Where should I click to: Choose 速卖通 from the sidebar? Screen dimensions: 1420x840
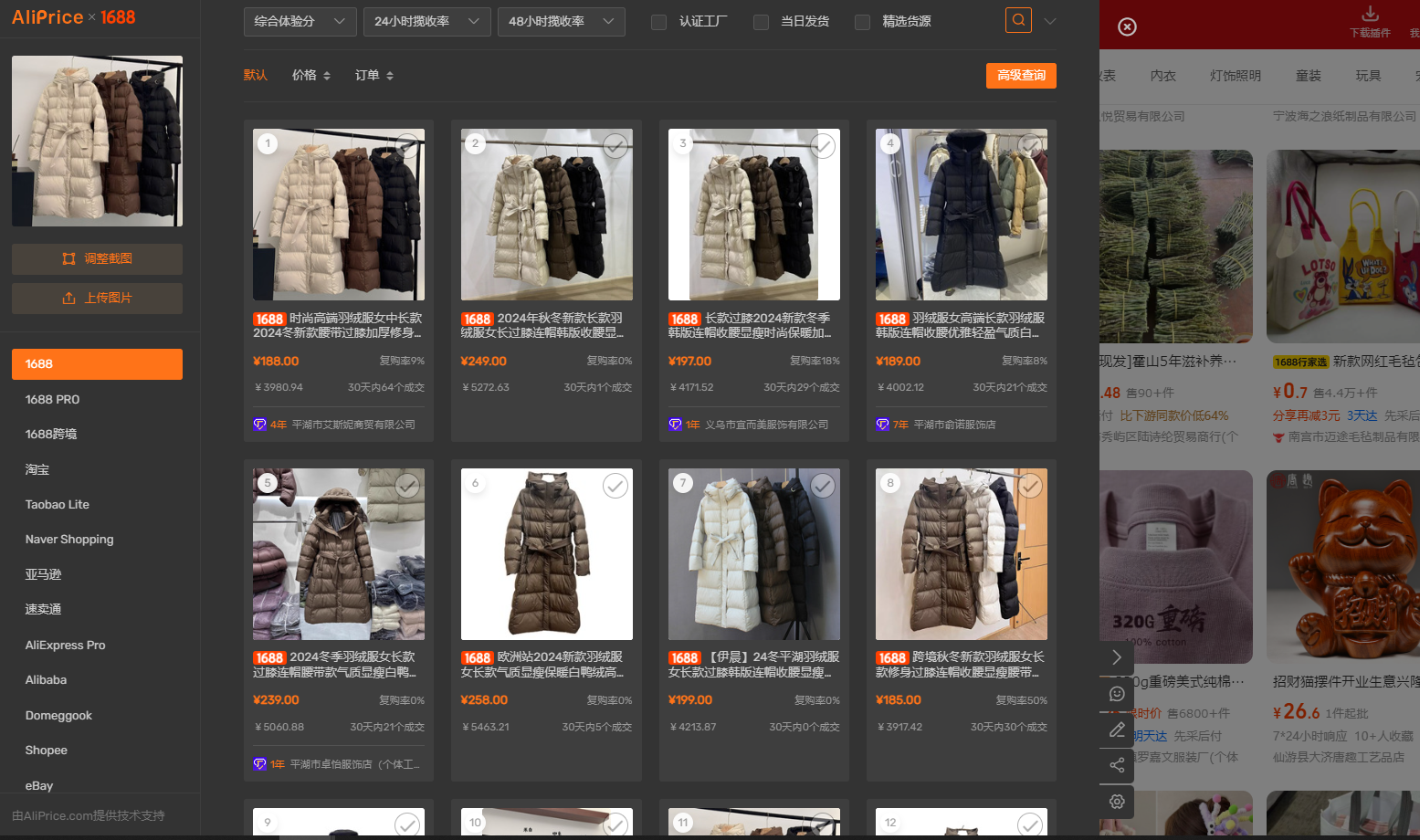tap(97, 610)
